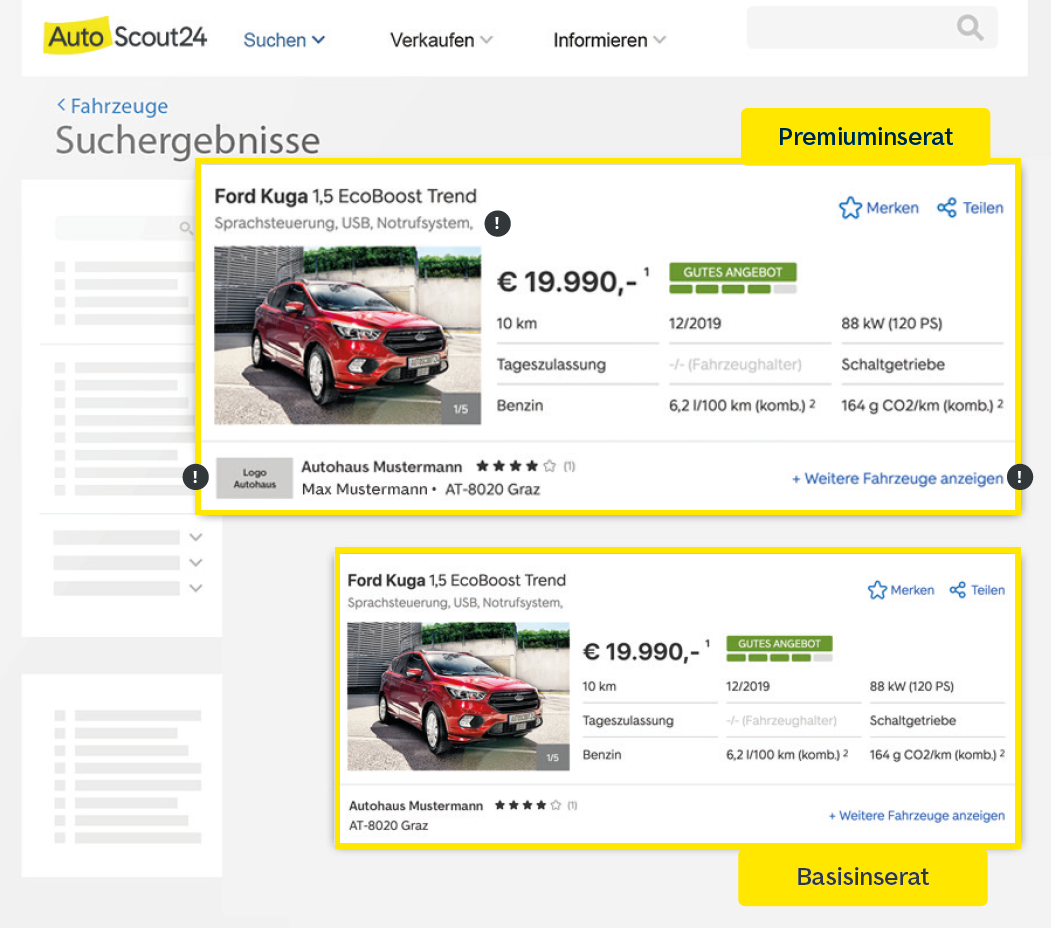Open Autohaus Mustermann in the premium listing
Image resolution: width=1051 pixels, height=928 pixels.
(x=381, y=467)
